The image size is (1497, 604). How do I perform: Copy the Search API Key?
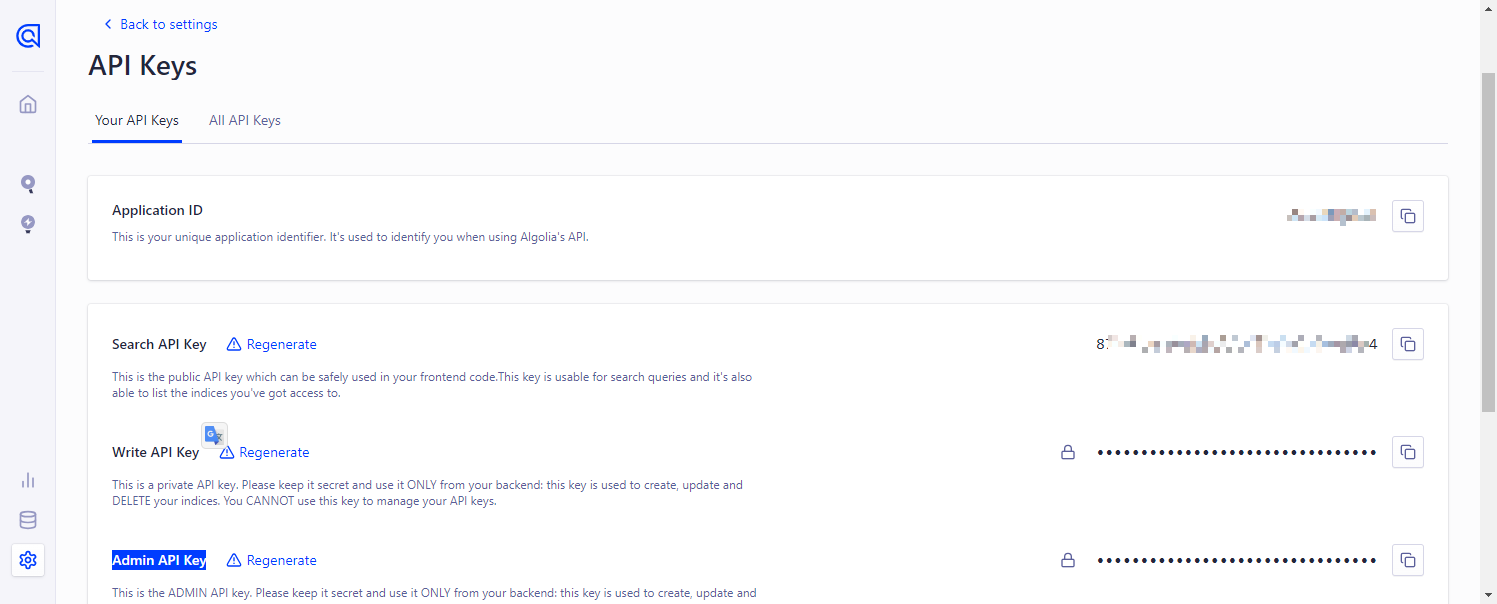(1408, 344)
